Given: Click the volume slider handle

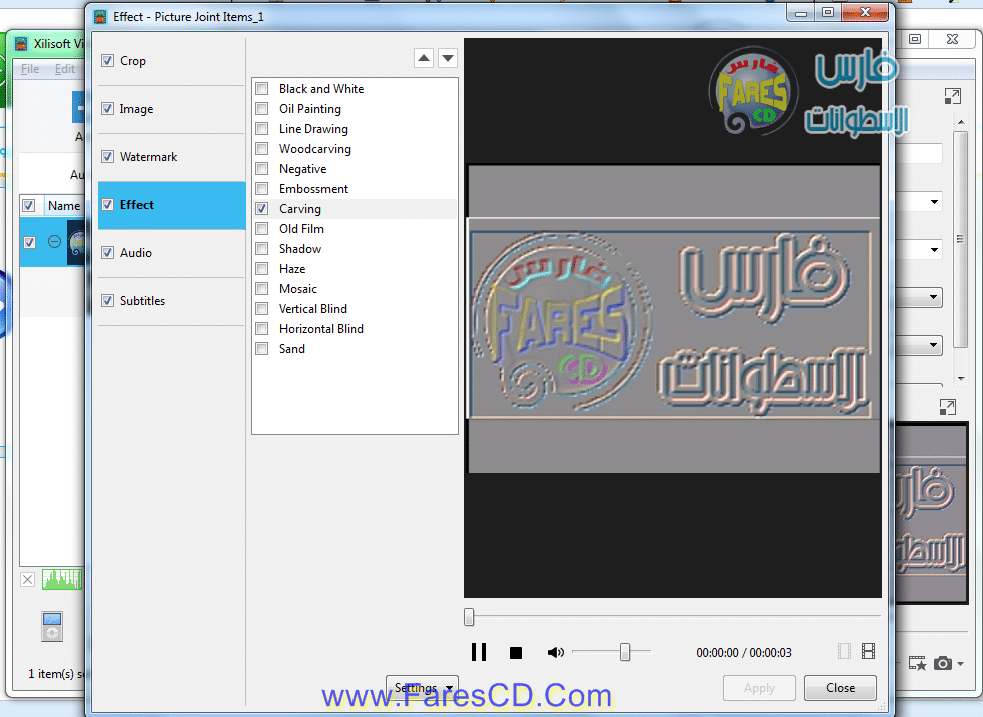Looking at the screenshot, I should pos(625,652).
